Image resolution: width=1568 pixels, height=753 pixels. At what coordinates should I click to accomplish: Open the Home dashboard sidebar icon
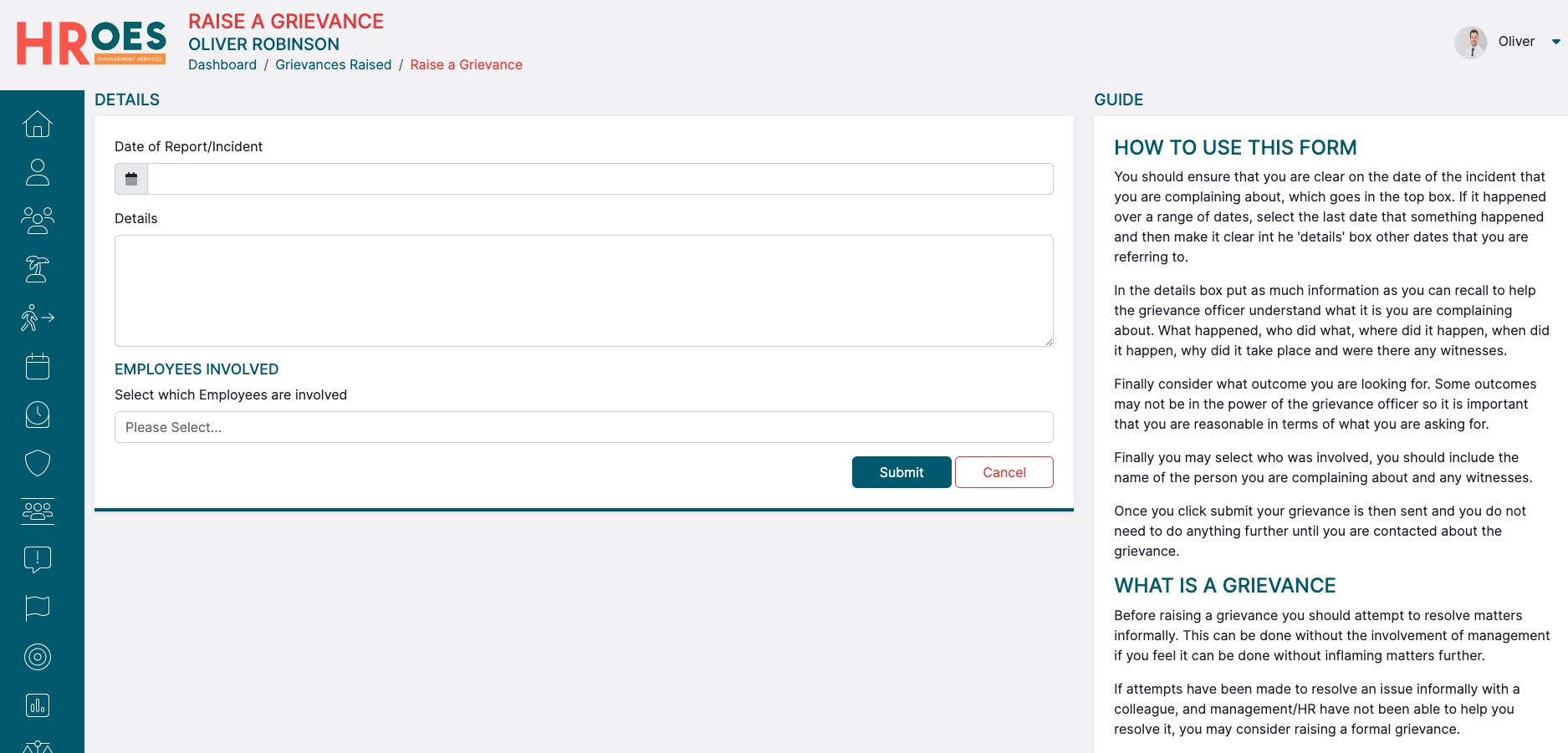[x=38, y=124]
